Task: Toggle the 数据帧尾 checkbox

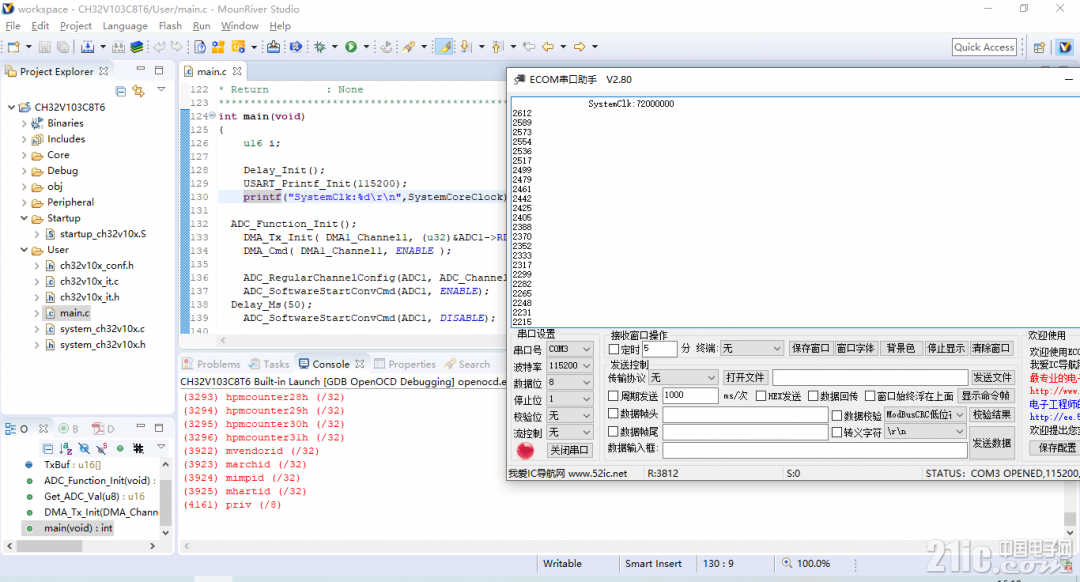Action: pos(613,431)
